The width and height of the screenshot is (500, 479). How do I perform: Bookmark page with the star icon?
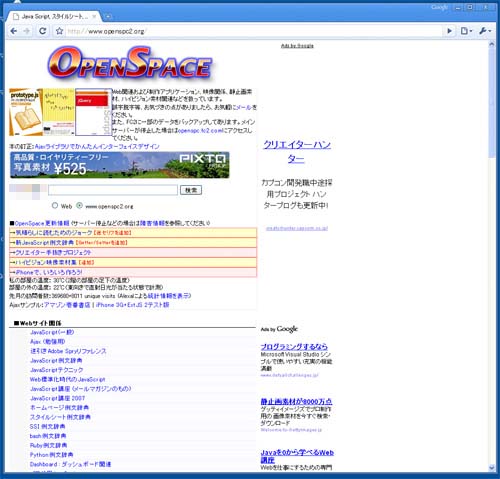point(59,31)
